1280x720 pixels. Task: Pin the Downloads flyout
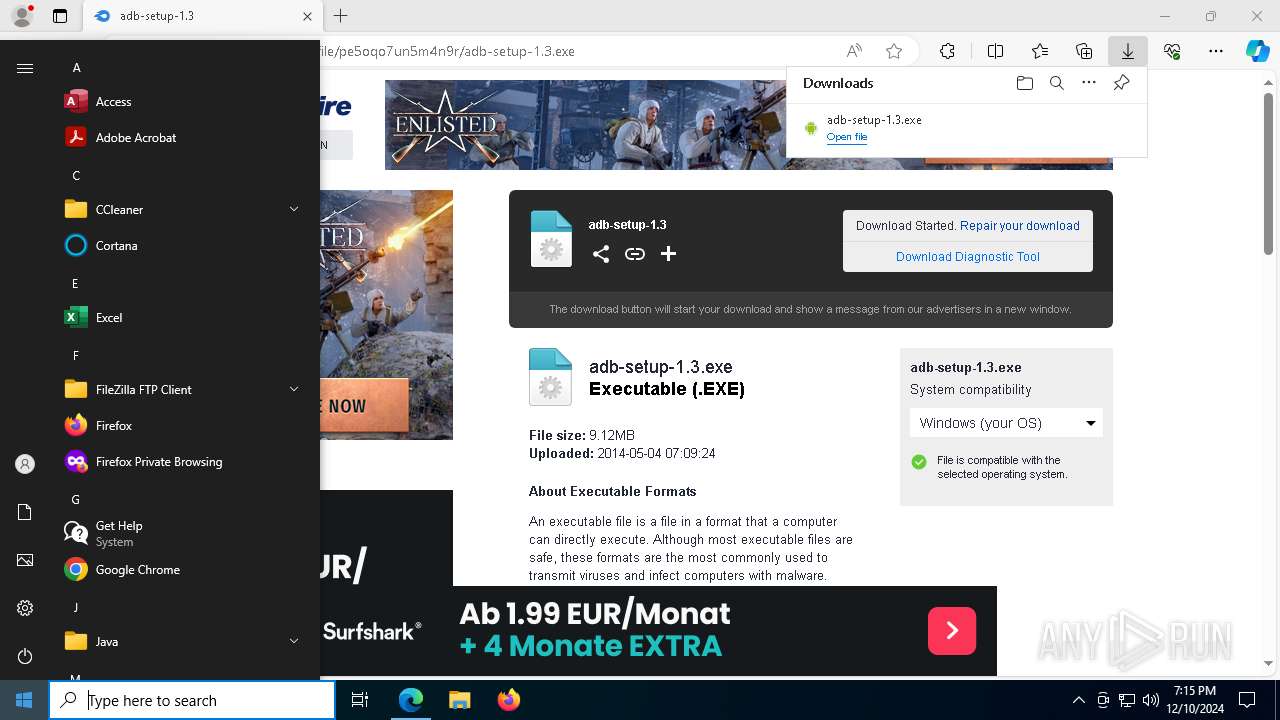pyautogui.click(x=1121, y=83)
